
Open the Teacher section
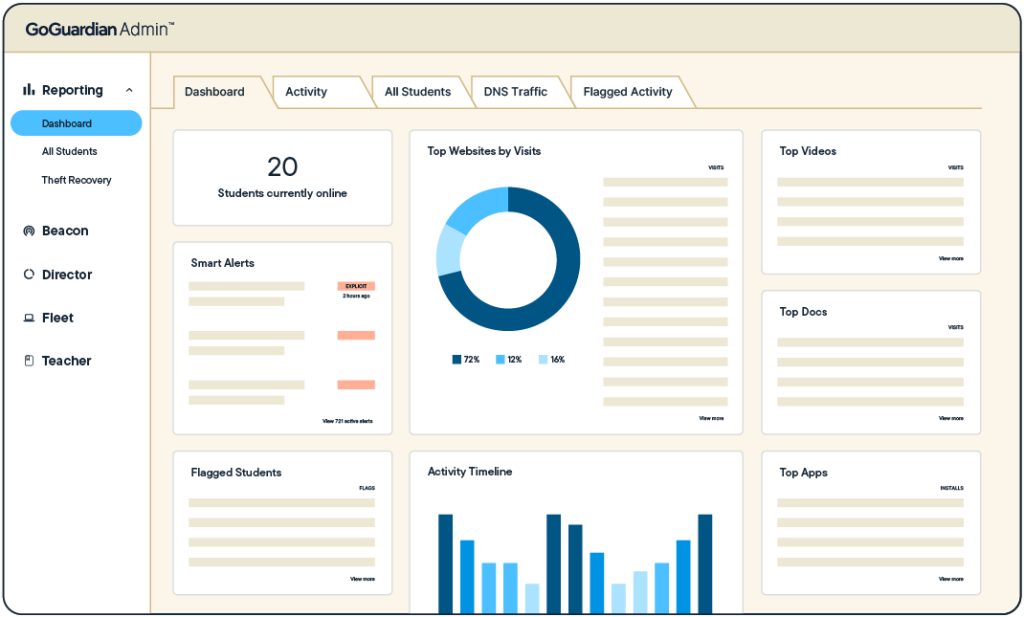point(66,360)
